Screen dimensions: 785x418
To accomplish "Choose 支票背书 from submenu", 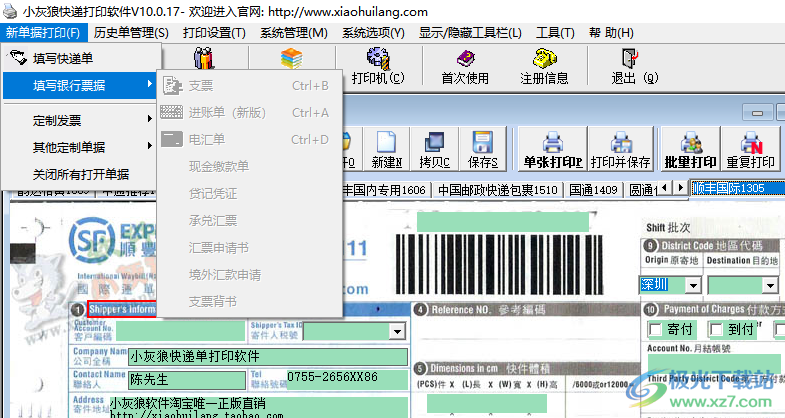I will point(250,302).
